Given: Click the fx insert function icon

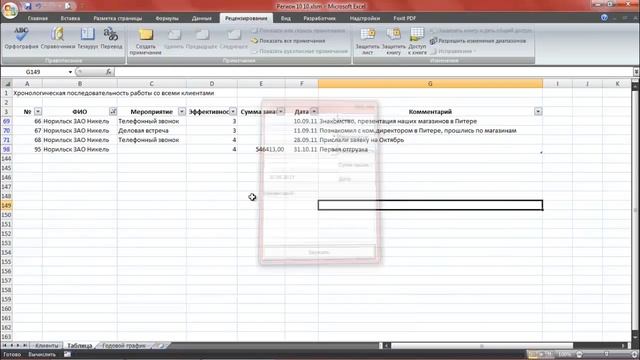Looking at the screenshot, I should 109,72.
